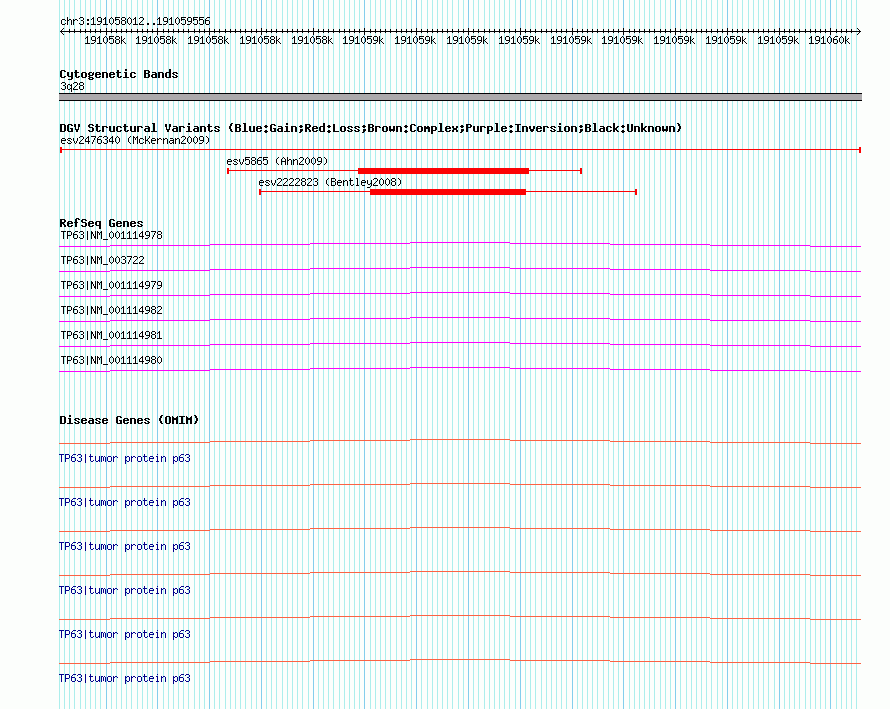Open transcript TP63|NM_003722
The width and height of the screenshot is (890, 709).
[x=102, y=261]
